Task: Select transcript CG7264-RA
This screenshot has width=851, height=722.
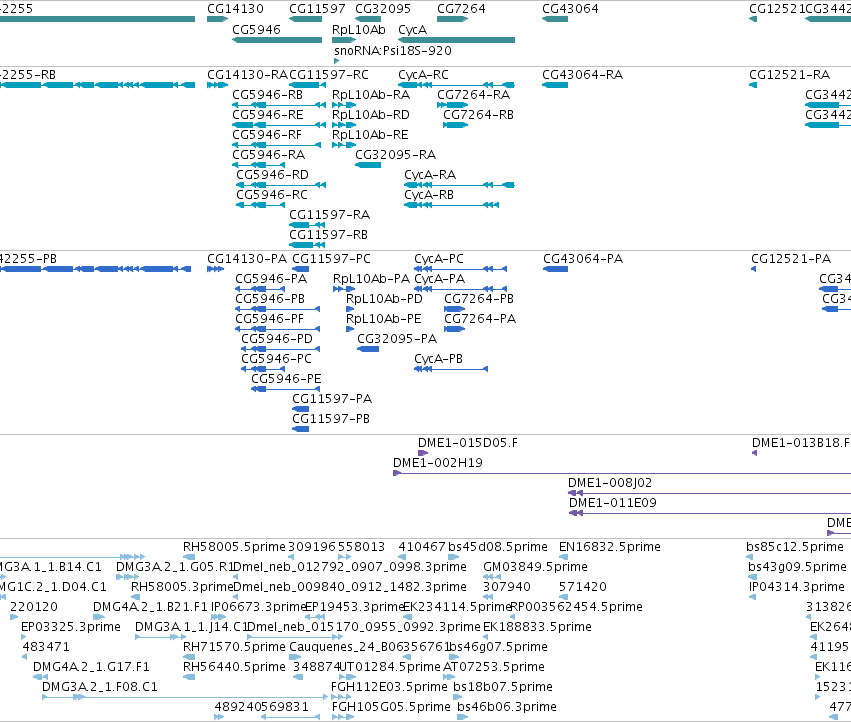Action: tap(473, 94)
